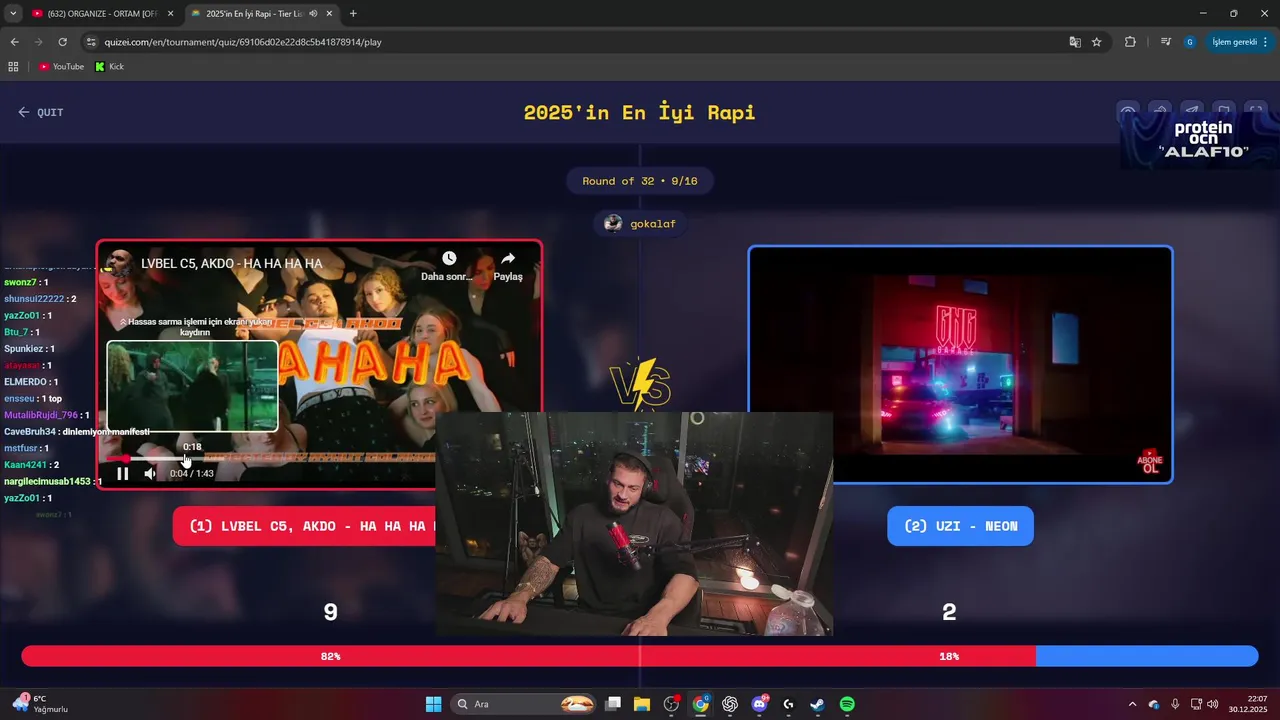Click the blue 18% vote bar

click(x=1147, y=656)
